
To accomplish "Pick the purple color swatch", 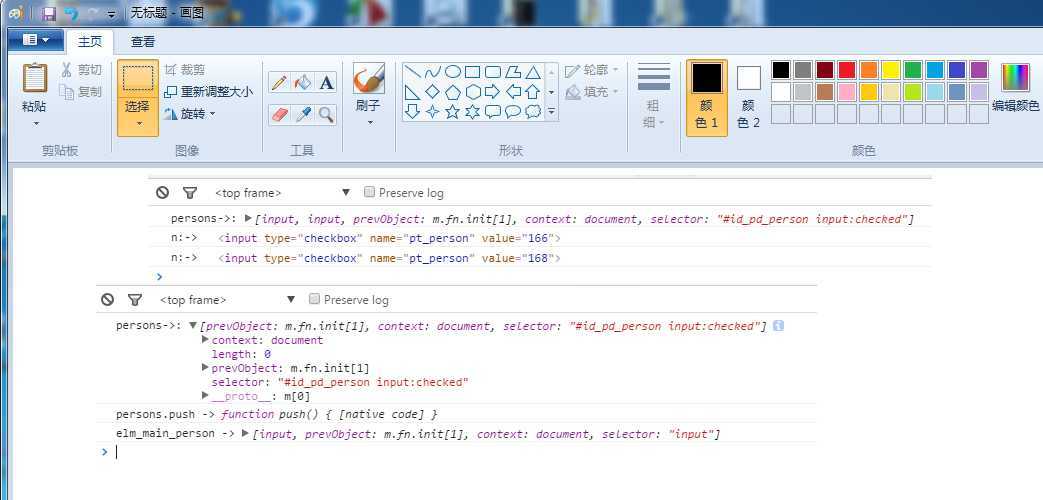I will coord(978,70).
